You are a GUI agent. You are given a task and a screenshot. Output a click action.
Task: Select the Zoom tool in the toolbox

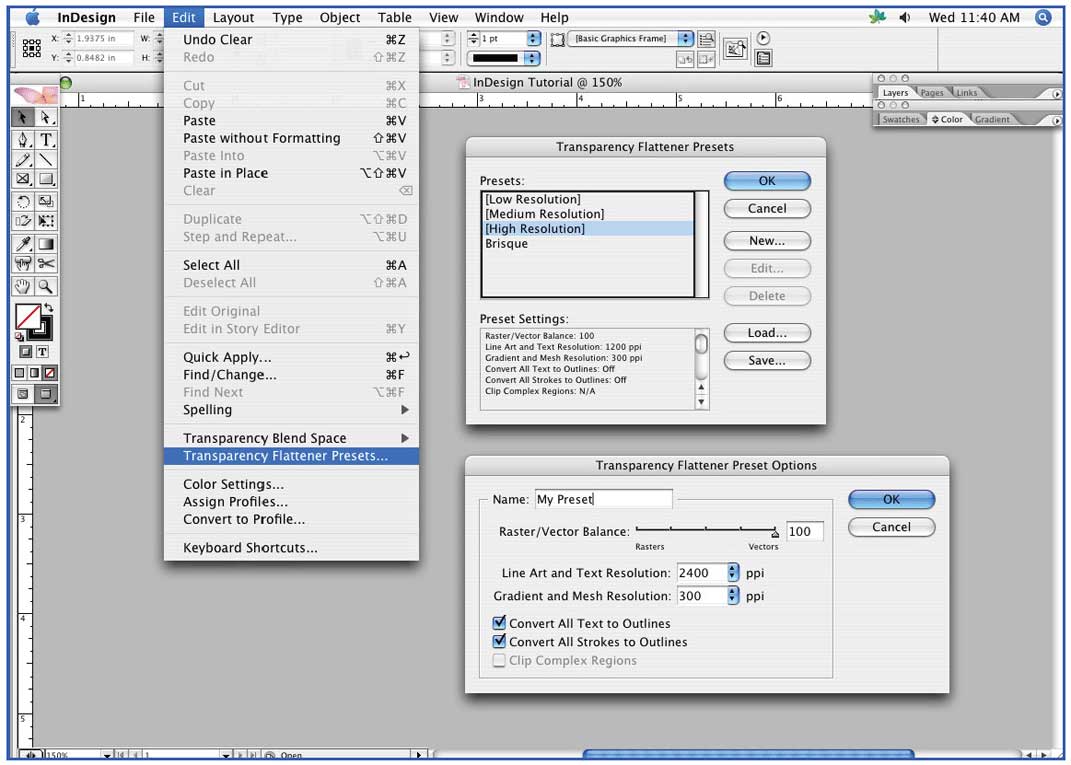pos(45,283)
